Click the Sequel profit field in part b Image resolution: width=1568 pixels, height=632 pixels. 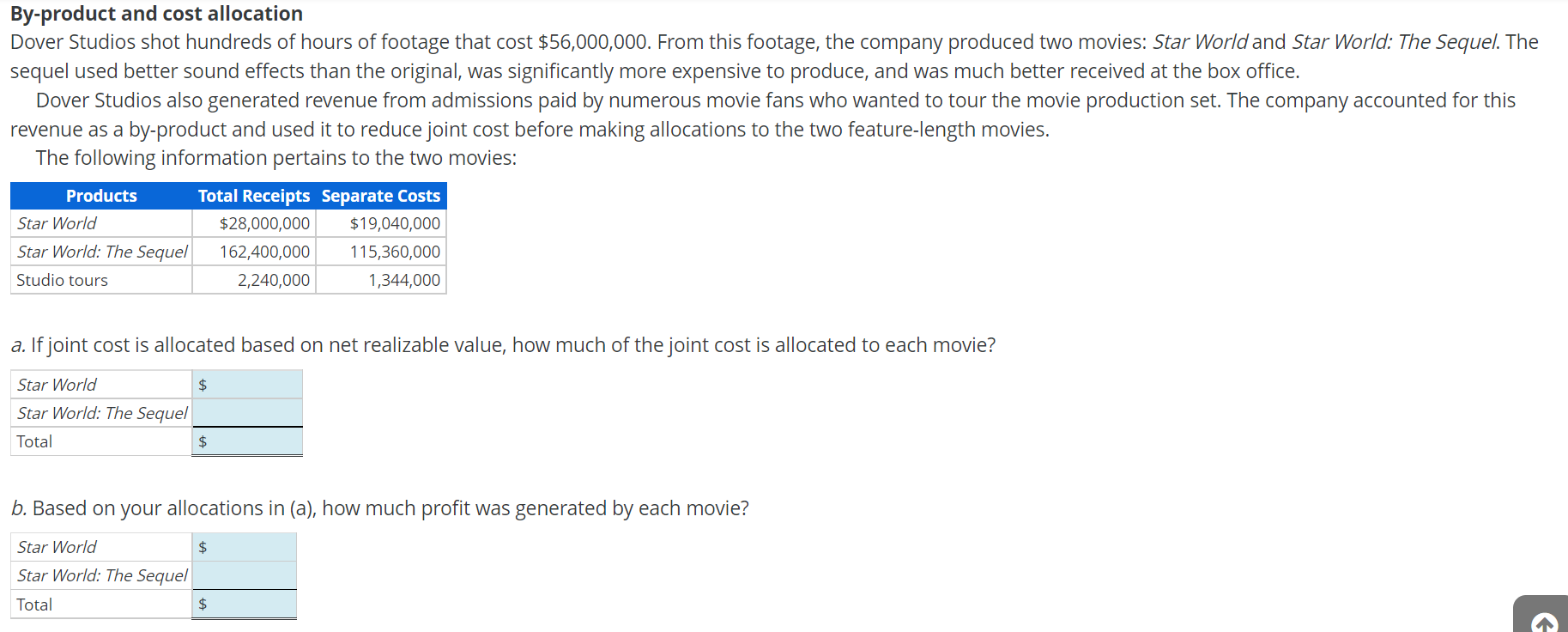point(245,575)
